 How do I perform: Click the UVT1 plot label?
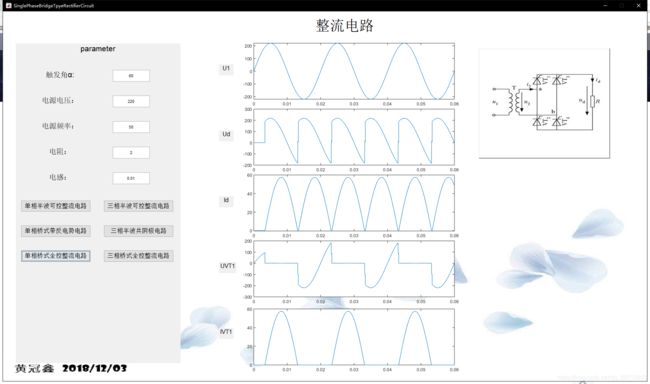(x=227, y=266)
